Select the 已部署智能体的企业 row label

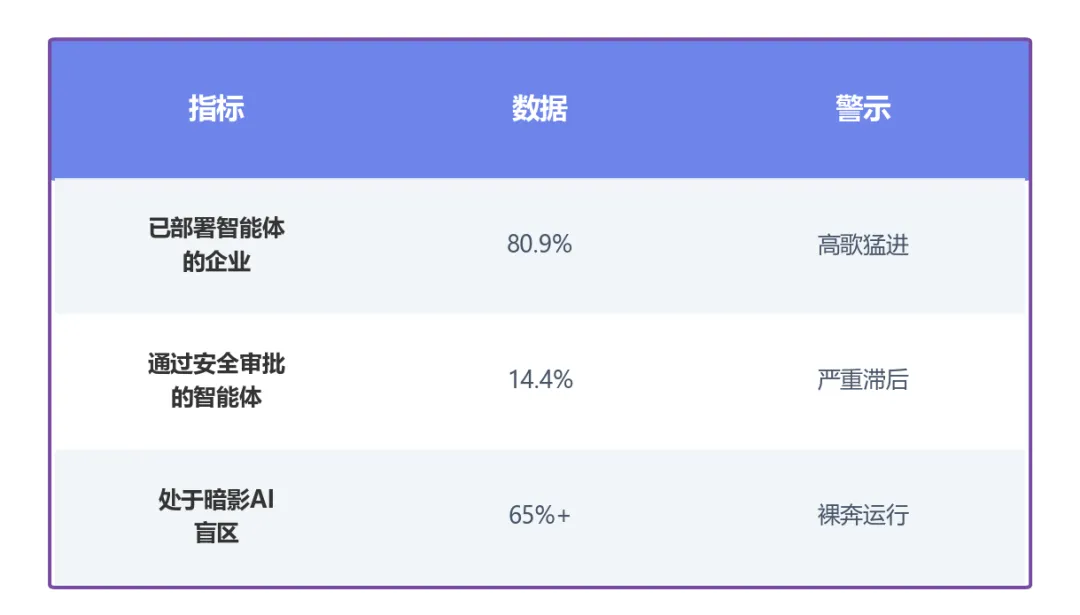(216, 245)
